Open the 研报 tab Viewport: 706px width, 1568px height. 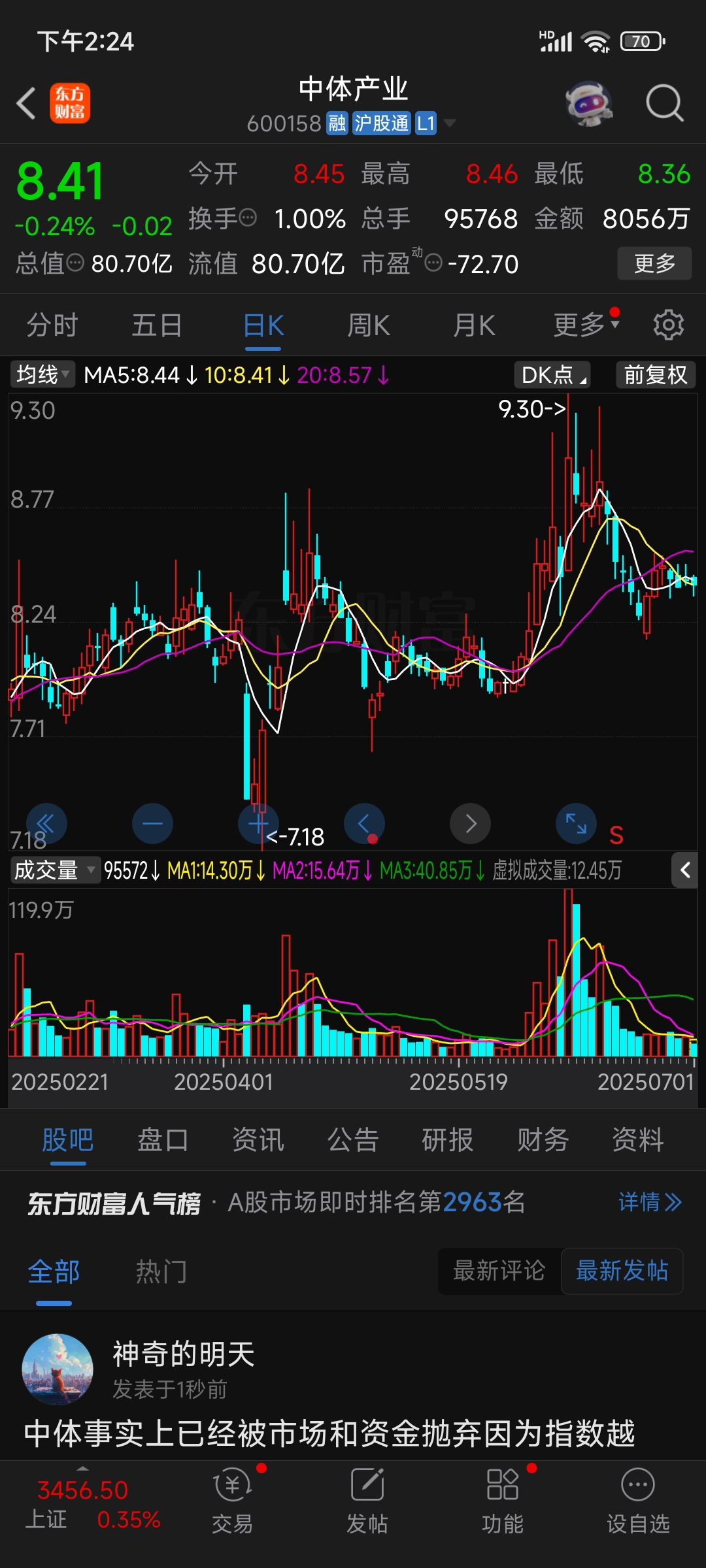tap(448, 1140)
